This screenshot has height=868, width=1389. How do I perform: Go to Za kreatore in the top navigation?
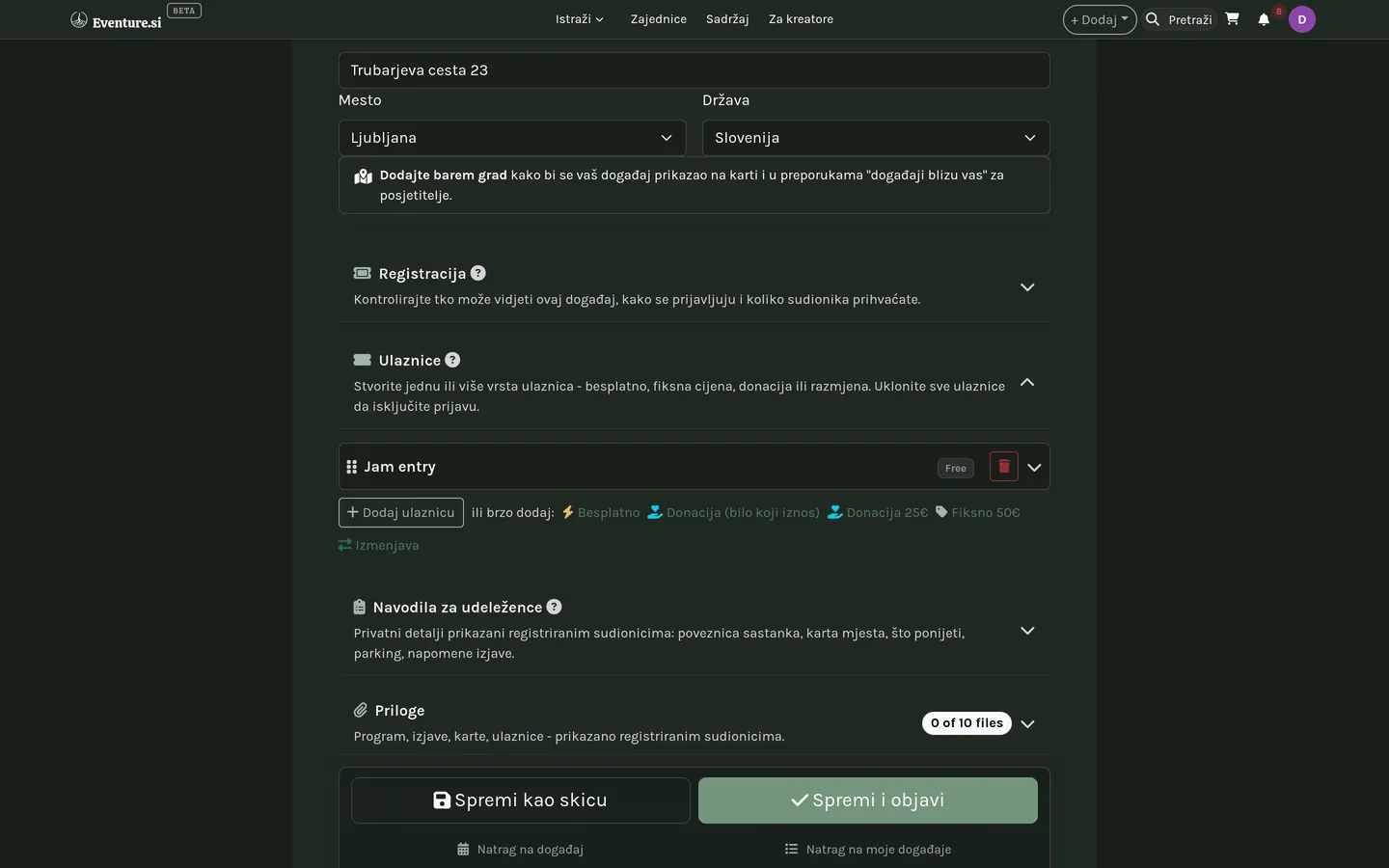pyautogui.click(x=801, y=19)
